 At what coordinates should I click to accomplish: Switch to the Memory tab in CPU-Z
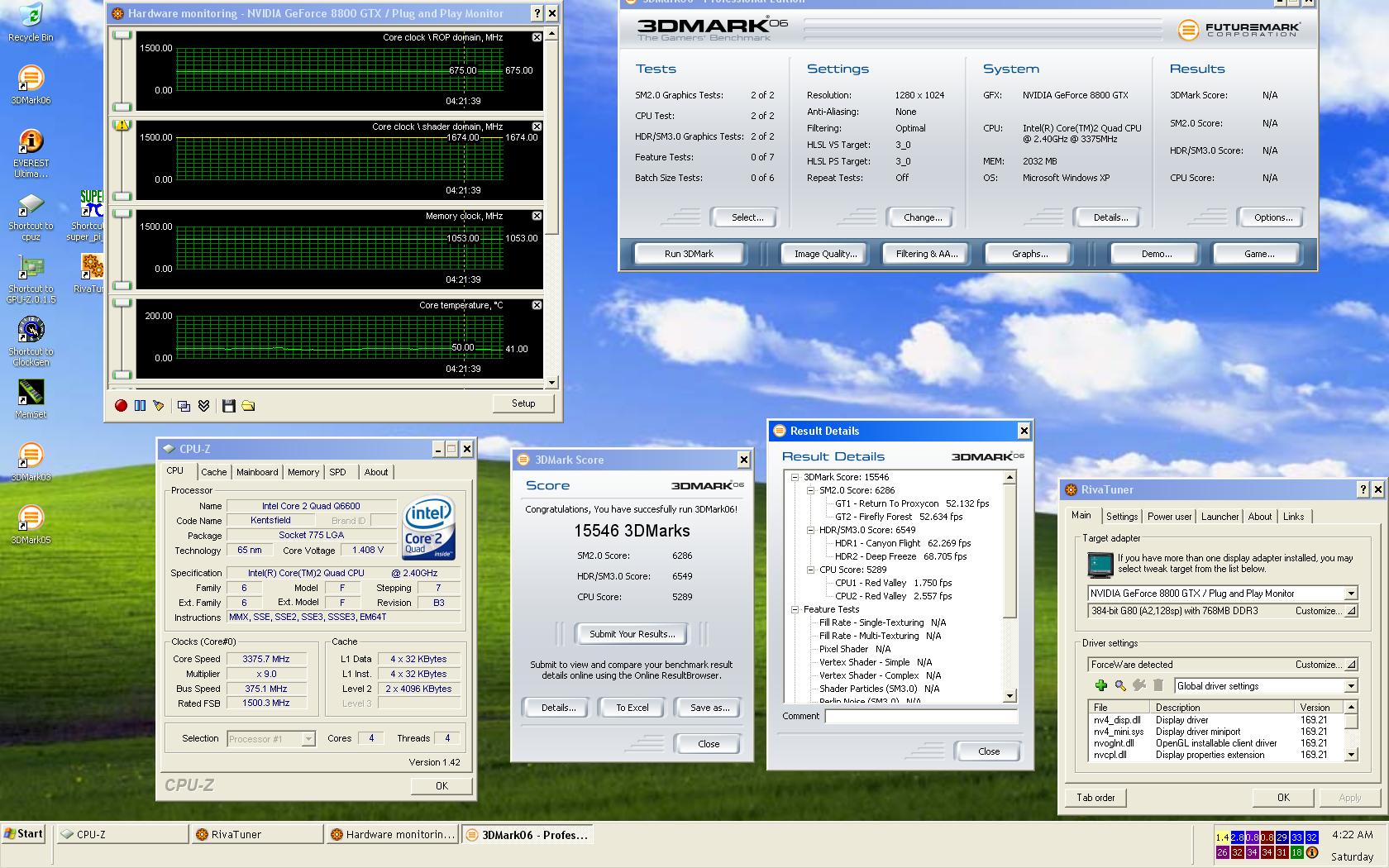click(x=303, y=472)
